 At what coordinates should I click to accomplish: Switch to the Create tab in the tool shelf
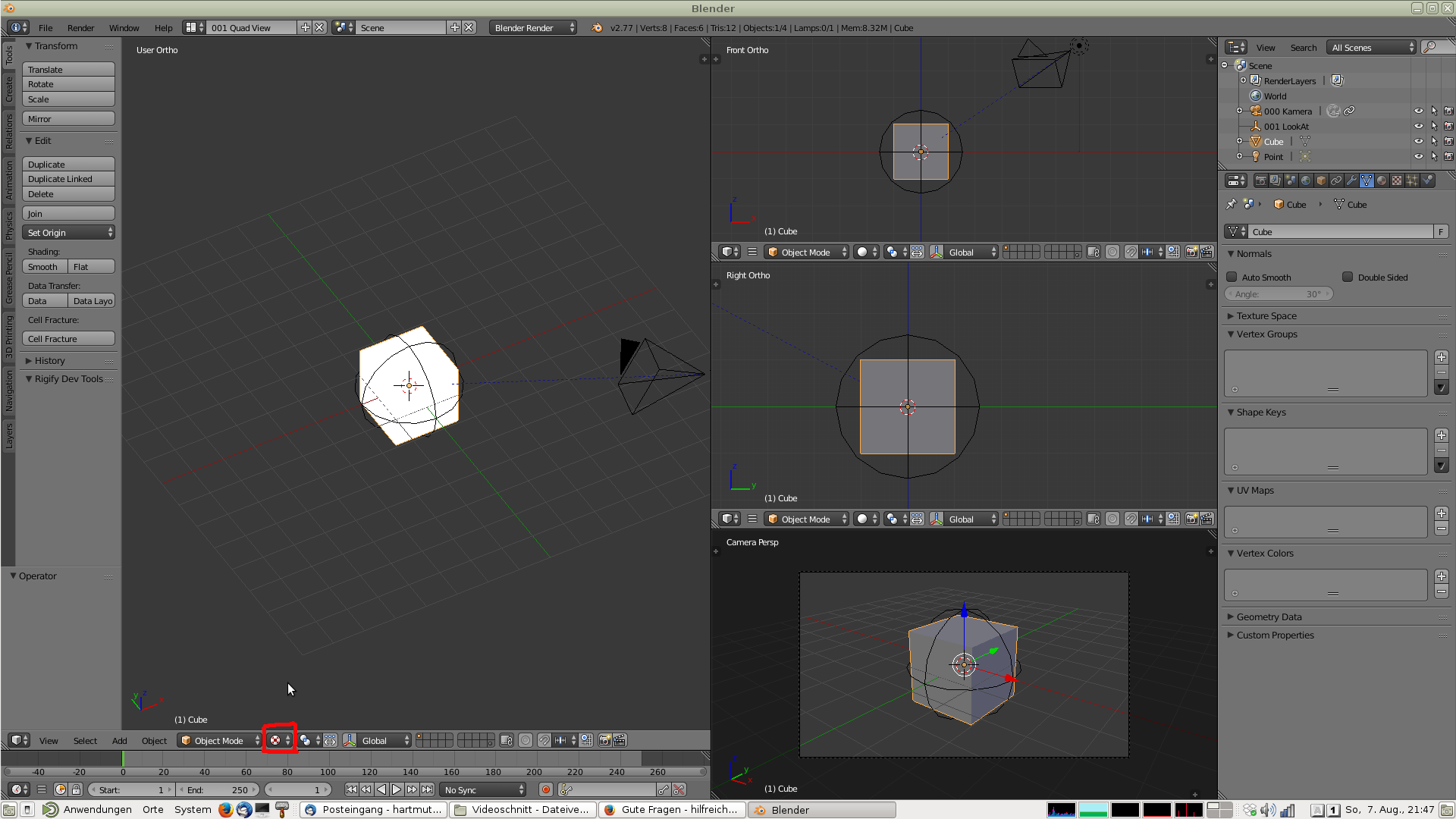click(9, 89)
